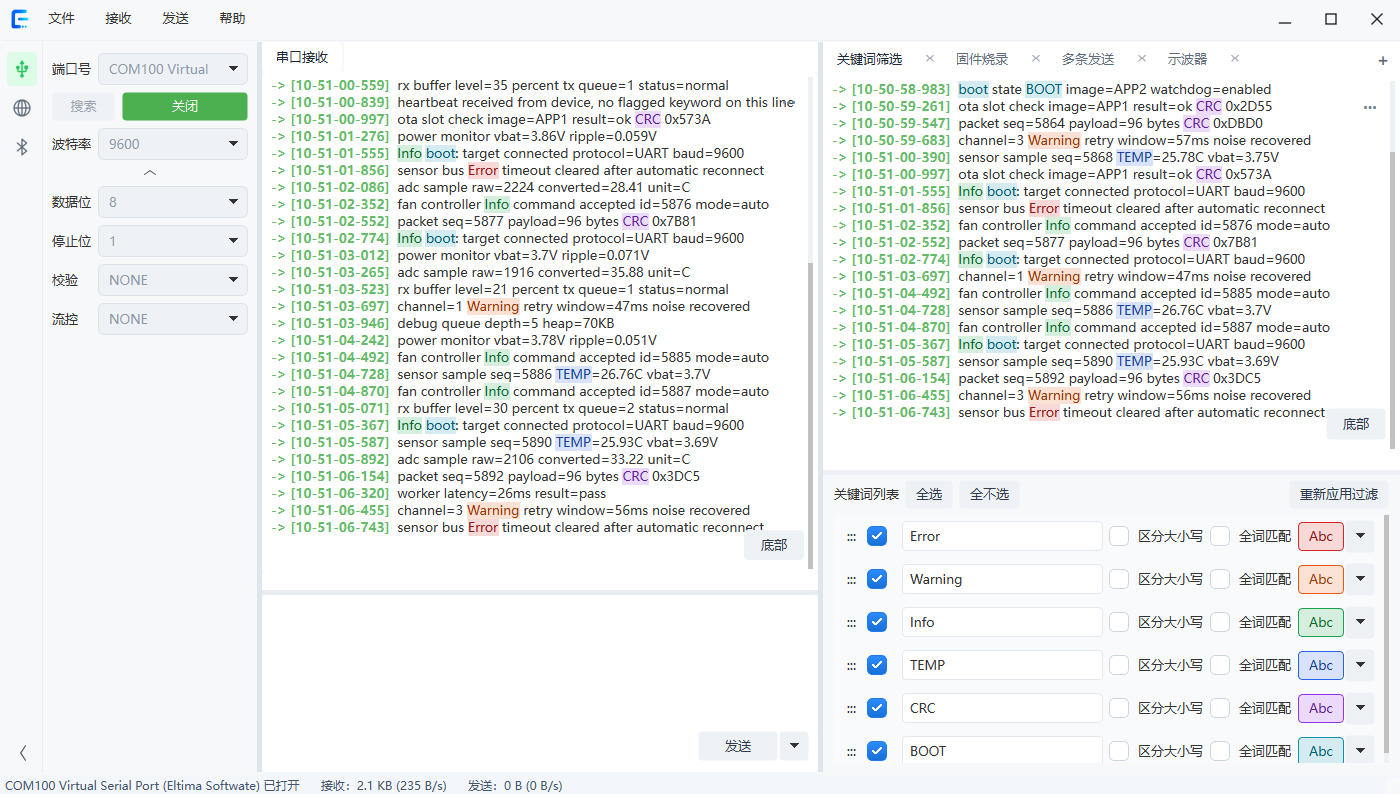Image resolution: width=1400 pixels, height=794 pixels.
Task: Open the three-dots menu in the filter log
Action: point(1370,107)
